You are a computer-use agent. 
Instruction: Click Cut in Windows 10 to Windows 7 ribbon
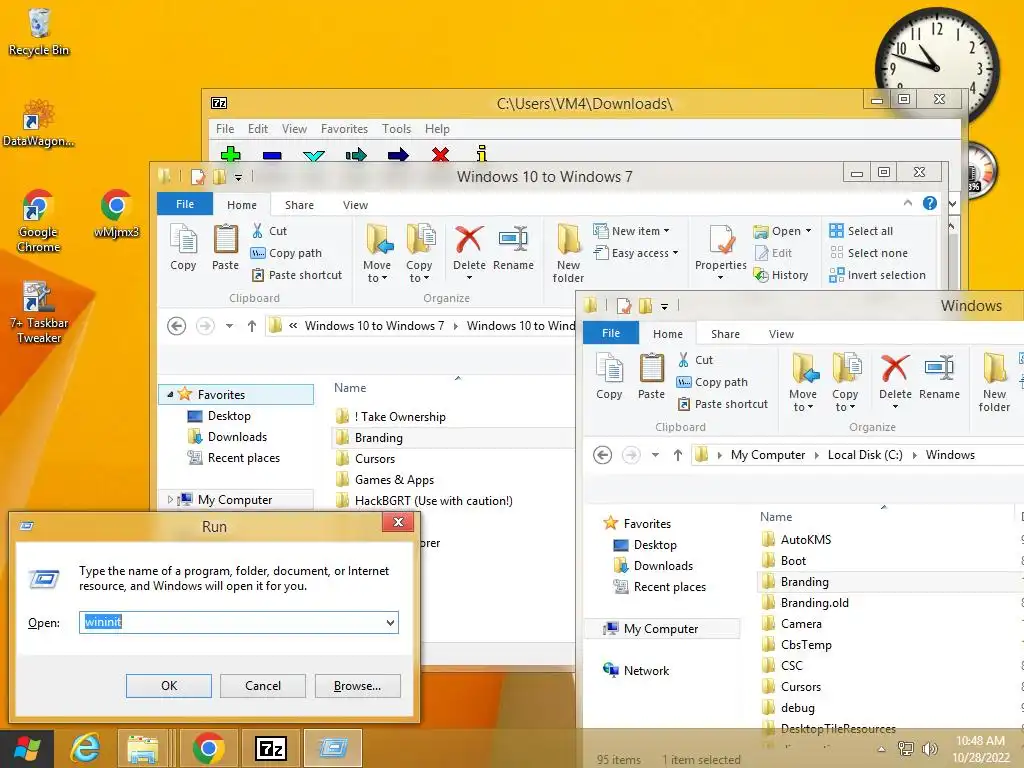click(x=269, y=231)
